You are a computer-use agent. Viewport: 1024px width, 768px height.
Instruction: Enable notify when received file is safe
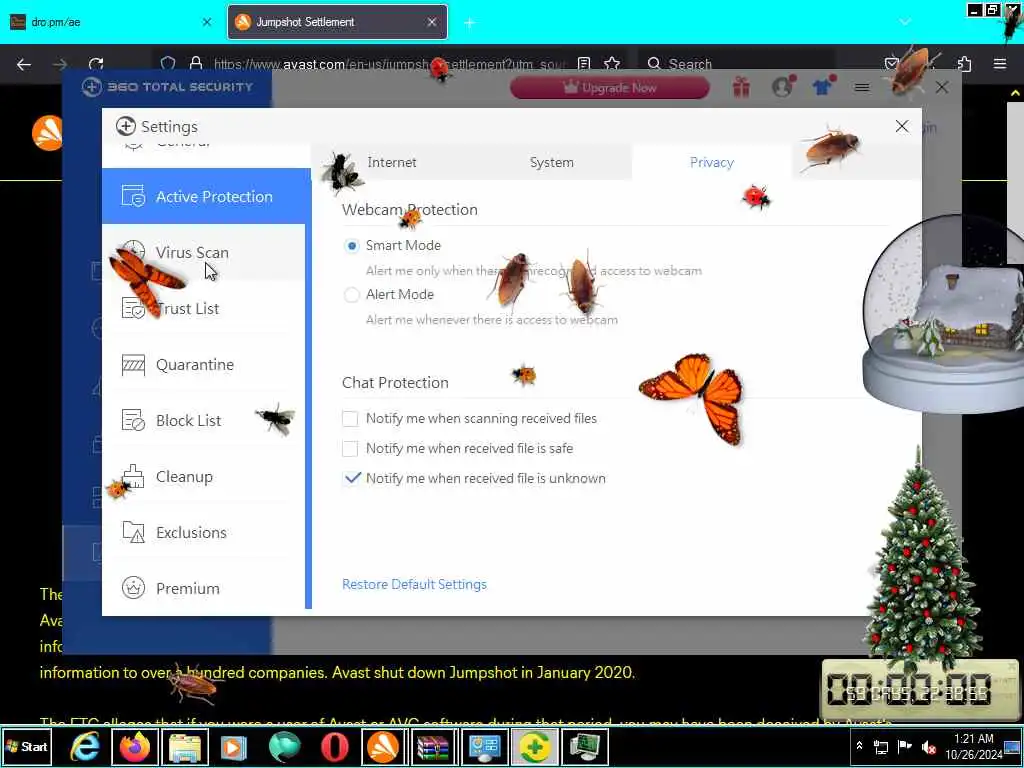coord(350,449)
